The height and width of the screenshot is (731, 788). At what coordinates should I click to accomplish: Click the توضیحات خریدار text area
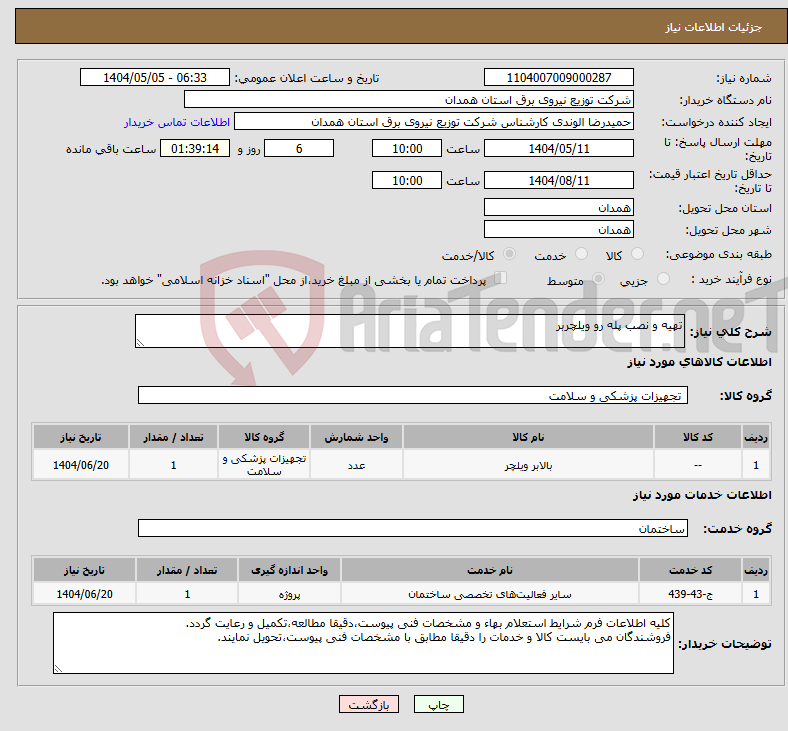[363, 643]
